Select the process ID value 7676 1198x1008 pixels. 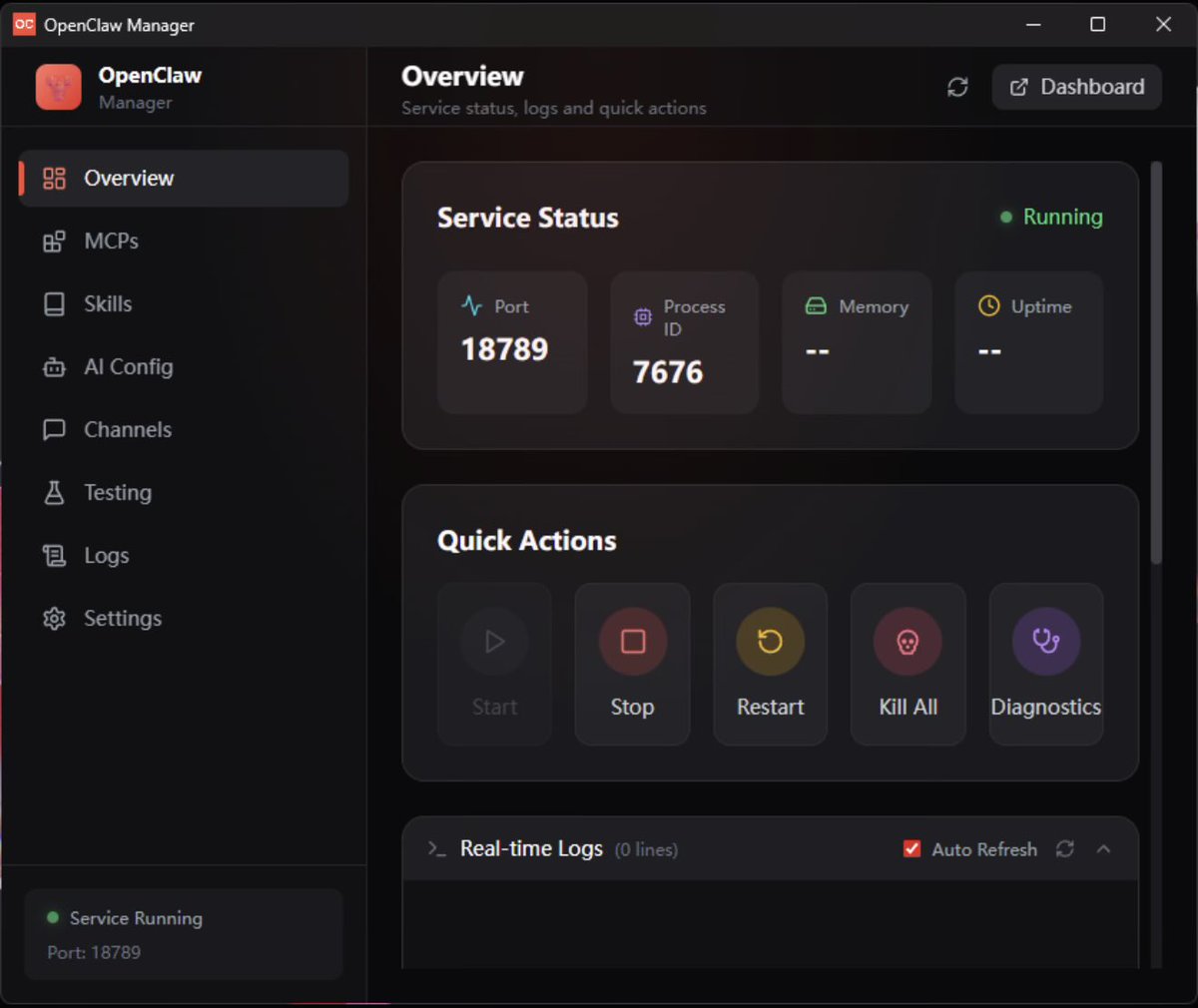click(x=668, y=372)
